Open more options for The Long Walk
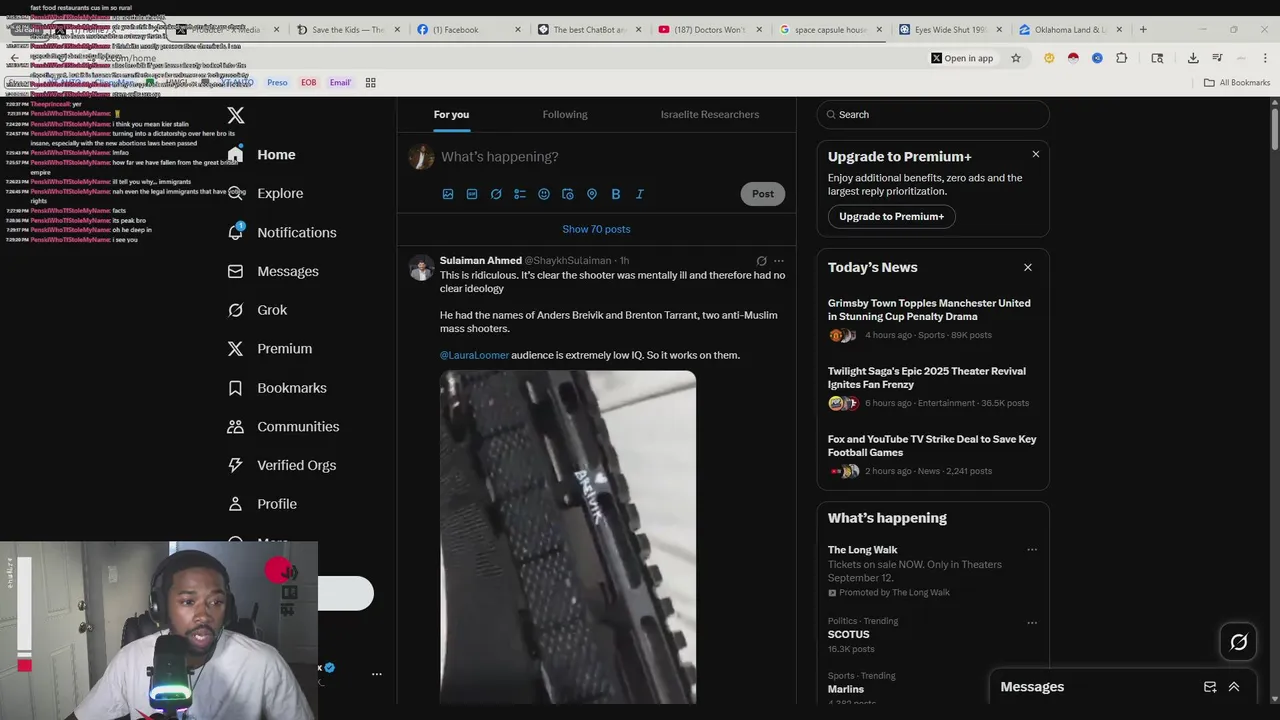The image size is (1280, 720). coord(1032,550)
